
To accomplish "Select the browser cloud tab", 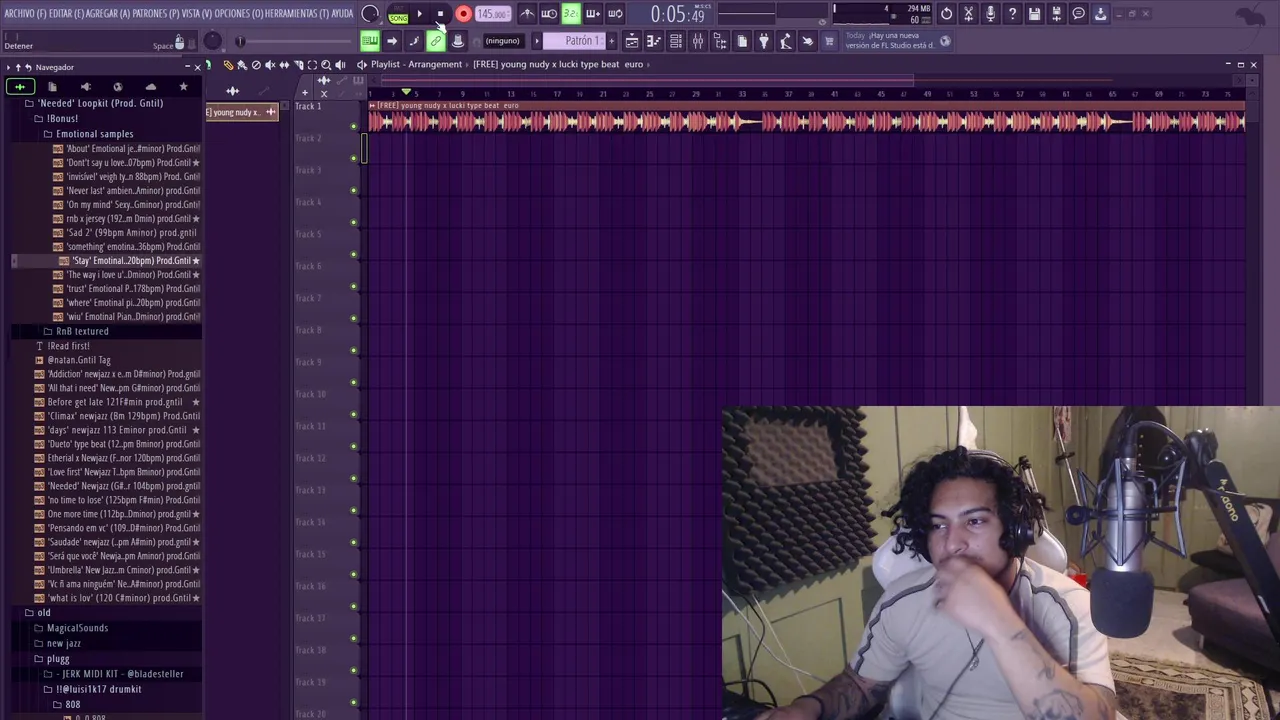I will 150,87.
